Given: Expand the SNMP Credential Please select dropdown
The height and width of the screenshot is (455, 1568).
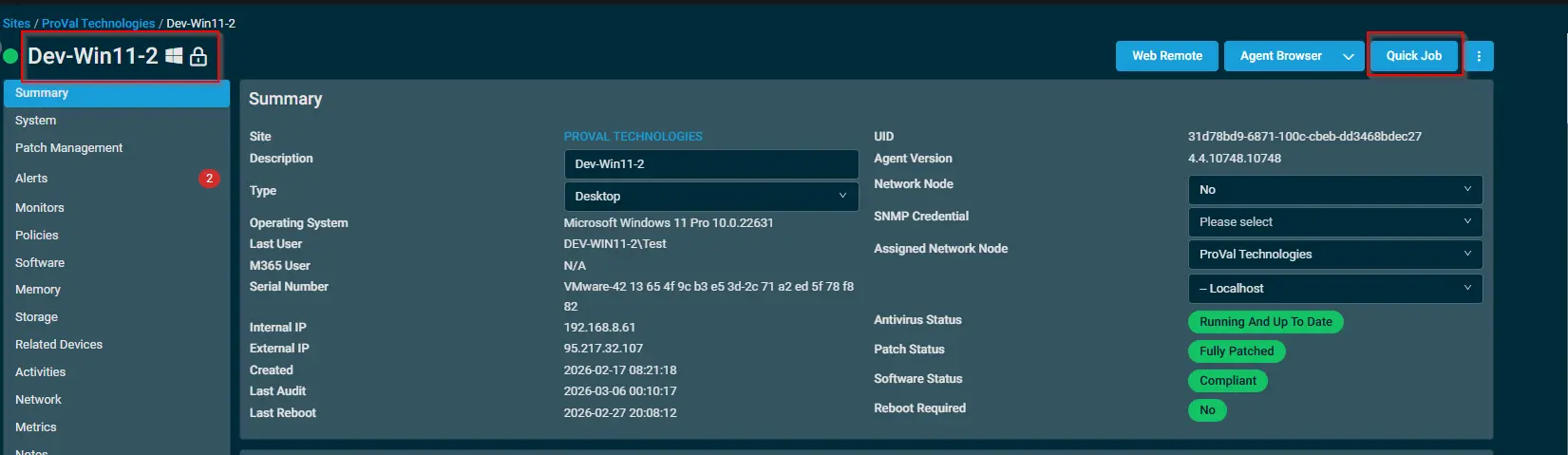Looking at the screenshot, I should [1334, 222].
